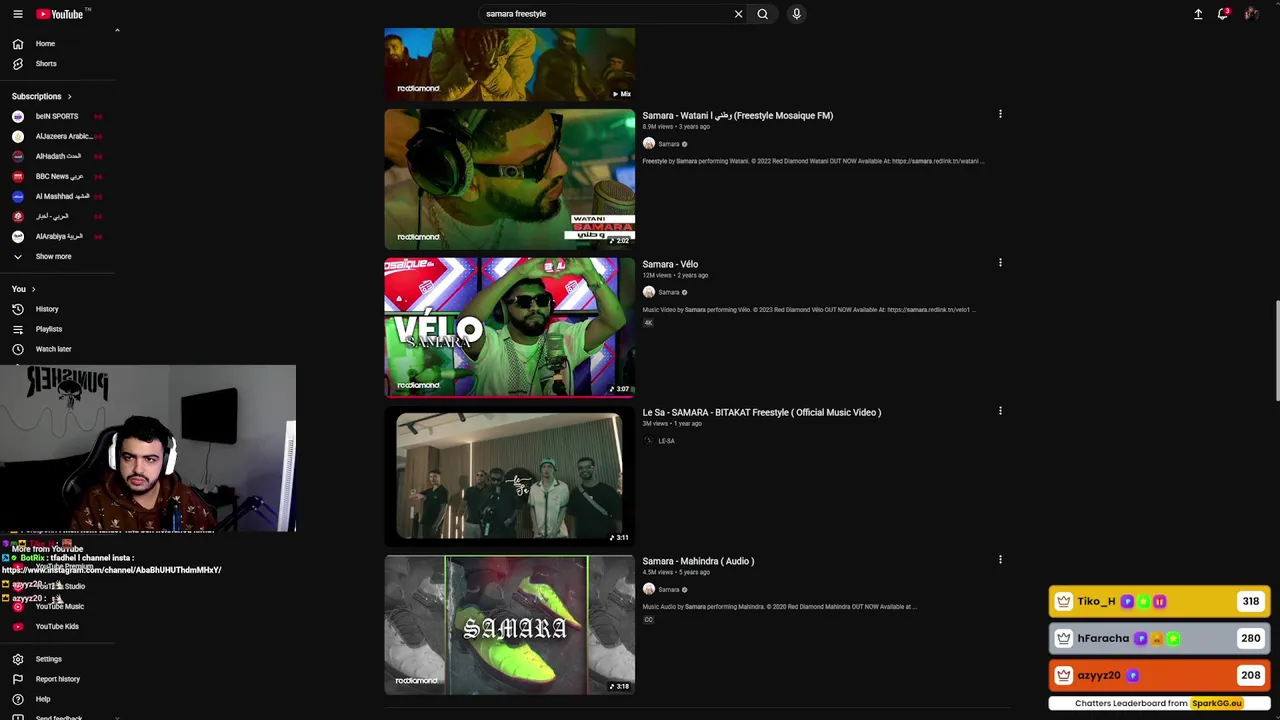
Task: Open LE-SA channel name
Action: [x=666, y=441]
